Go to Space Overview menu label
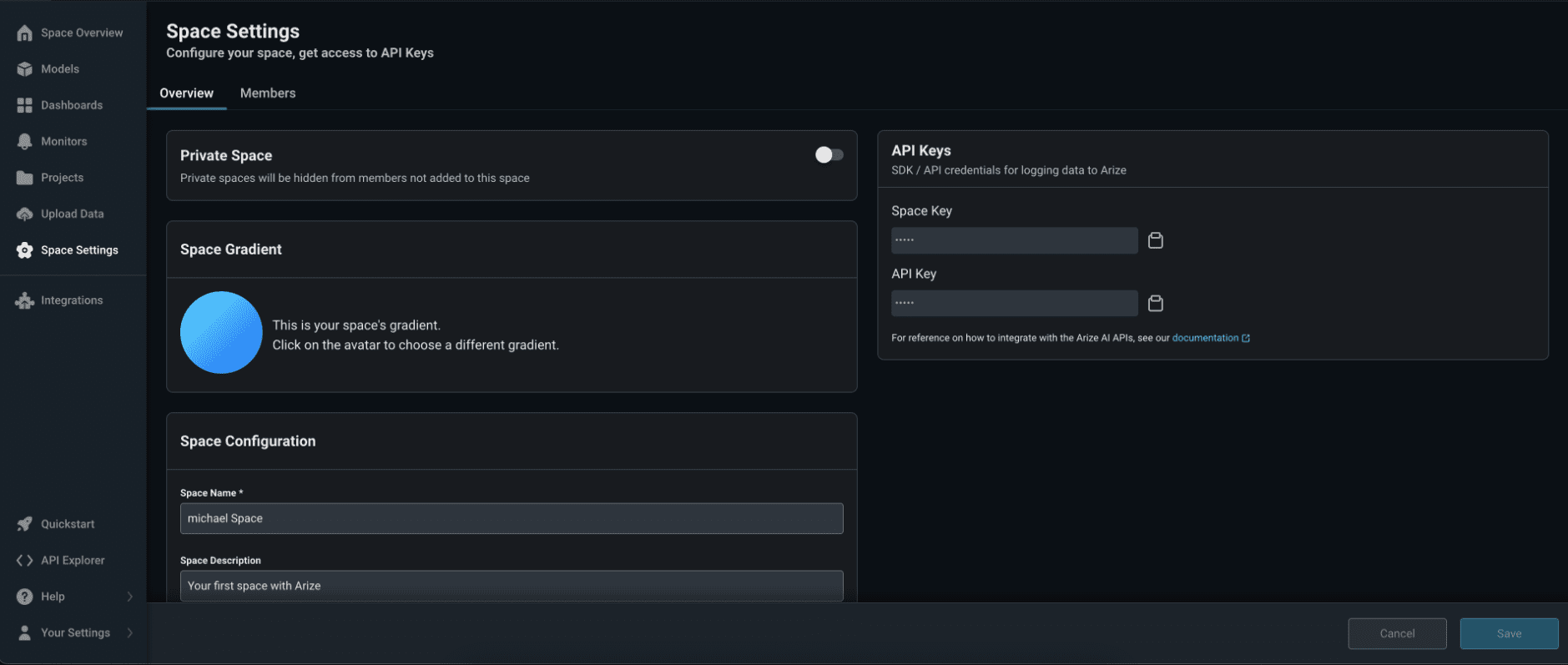Image resolution: width=1568 pixels, height=665 pixels. tap(82, 33)
